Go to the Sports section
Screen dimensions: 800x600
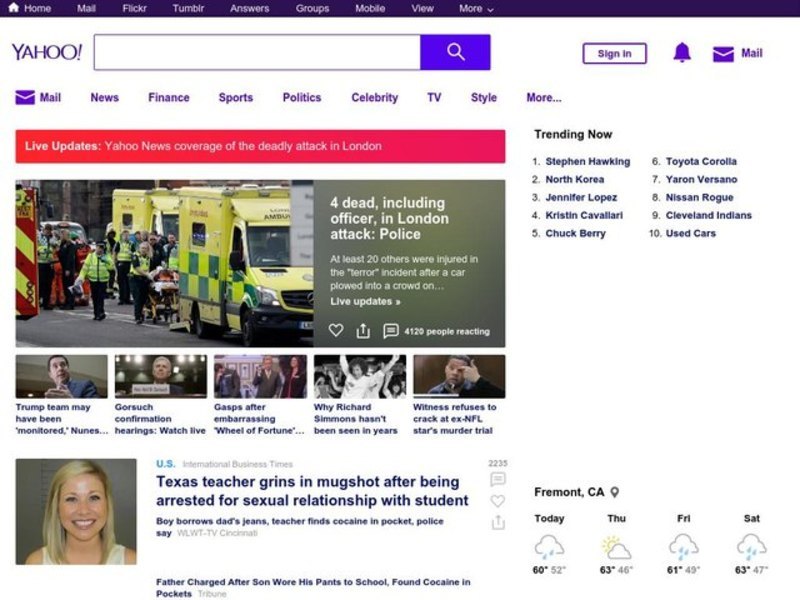tap(235, 98)
